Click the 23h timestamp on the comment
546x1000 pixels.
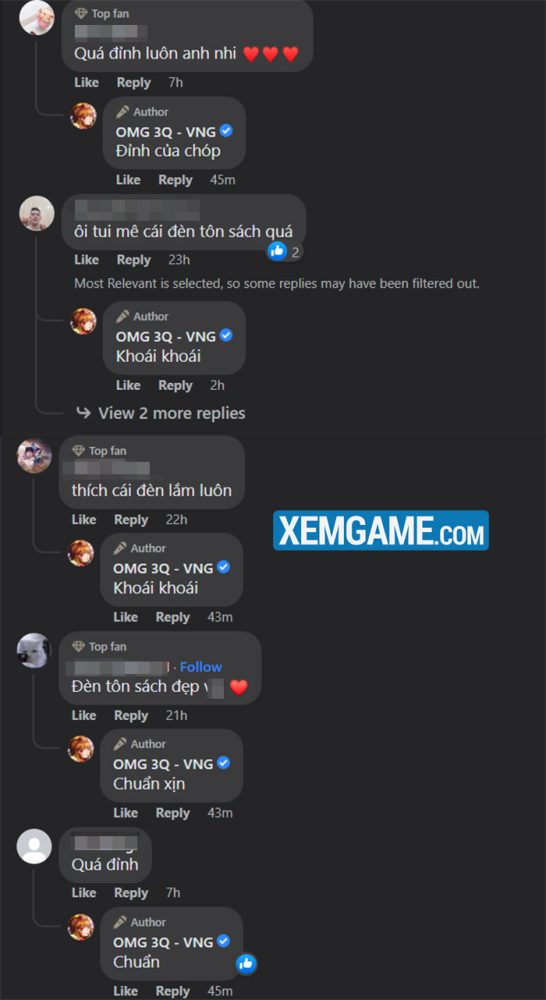pos(179,260)
